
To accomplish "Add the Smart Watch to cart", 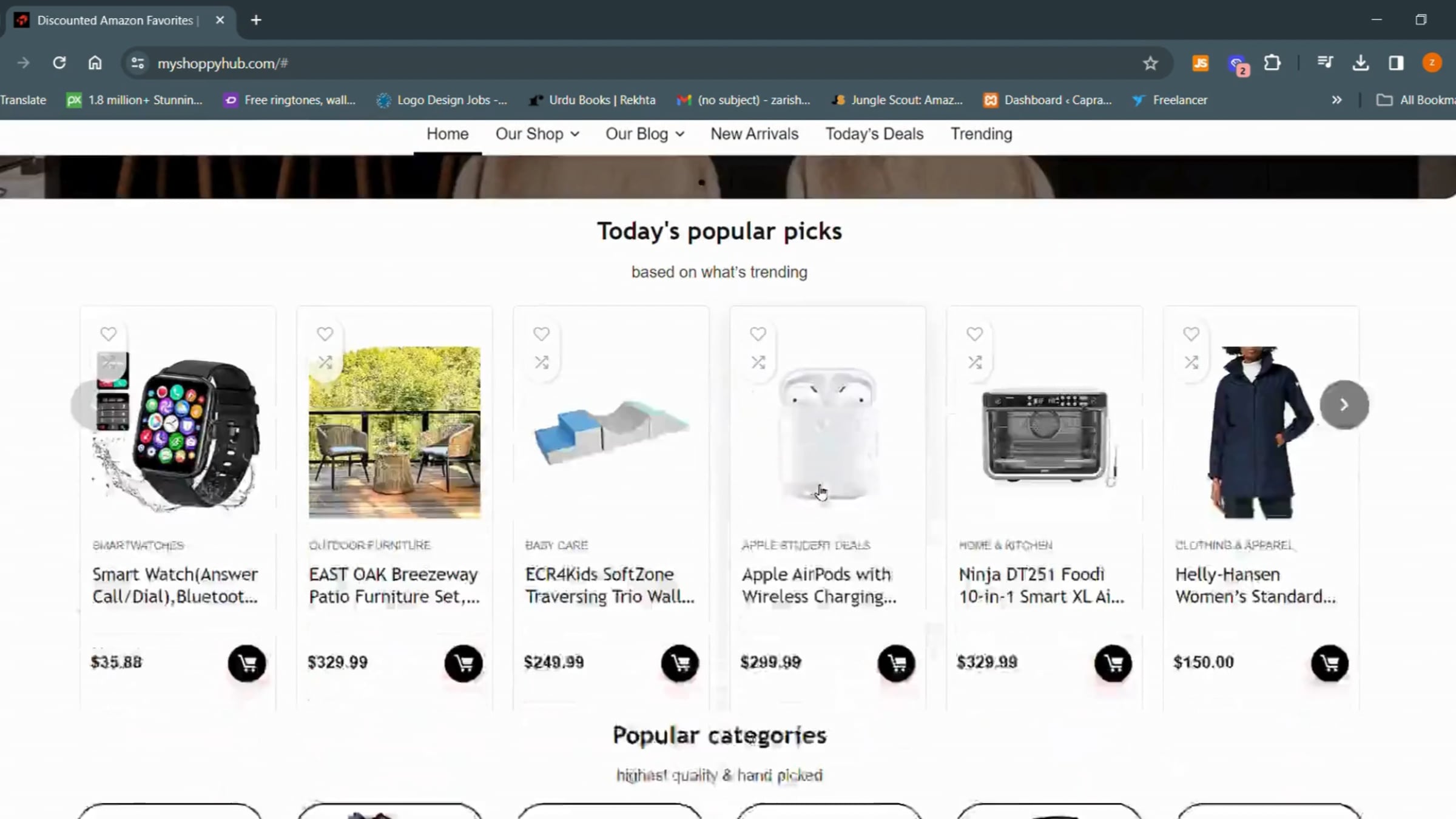I will pyautogui.click(x=247, y=662).
